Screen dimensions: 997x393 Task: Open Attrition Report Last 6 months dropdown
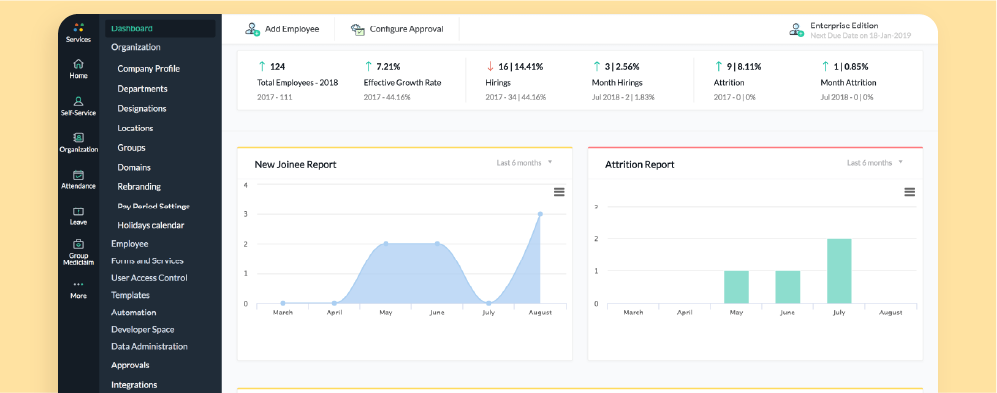[x=875, y=163]
